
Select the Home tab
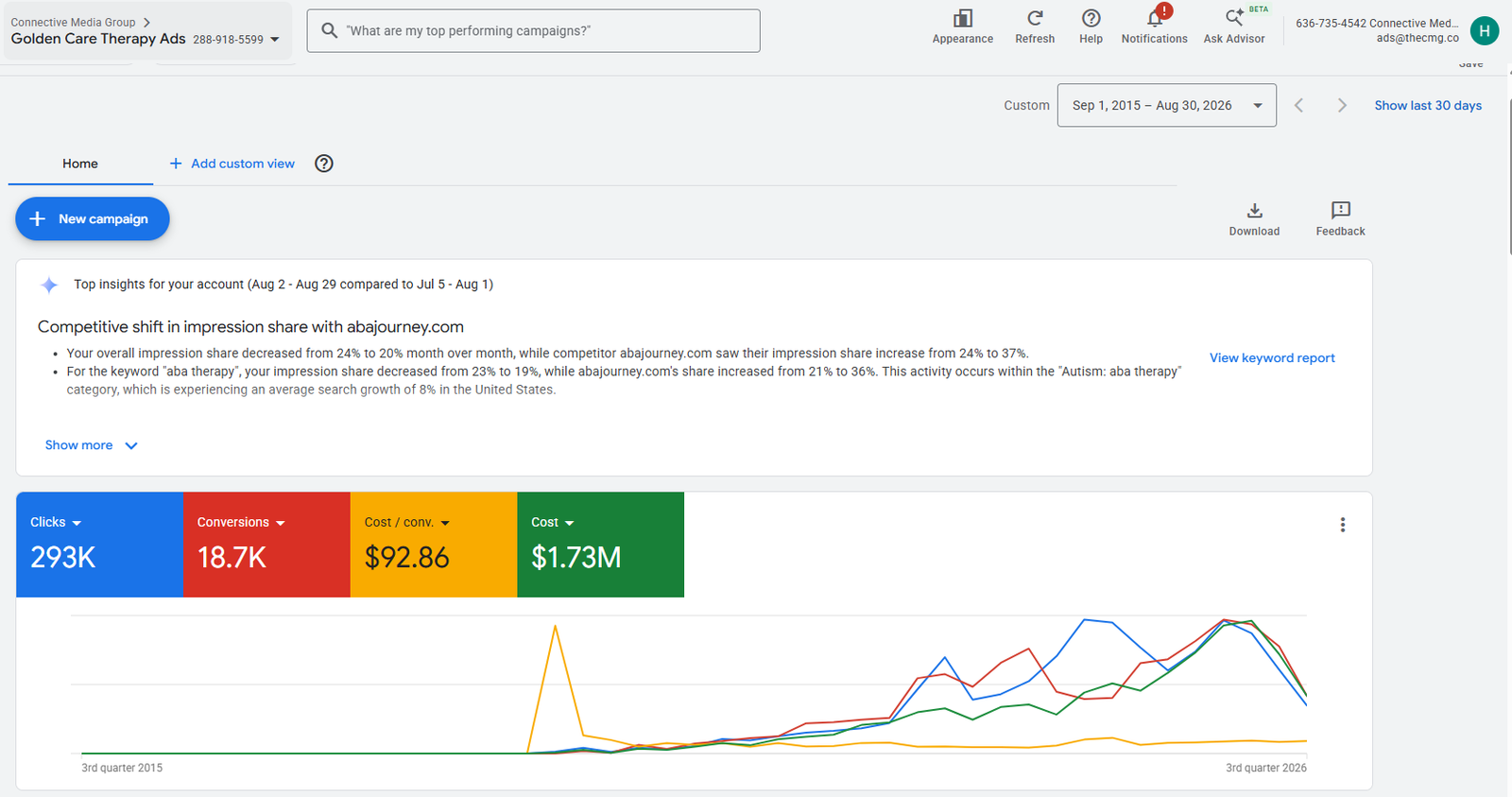(x=80, y=164)
